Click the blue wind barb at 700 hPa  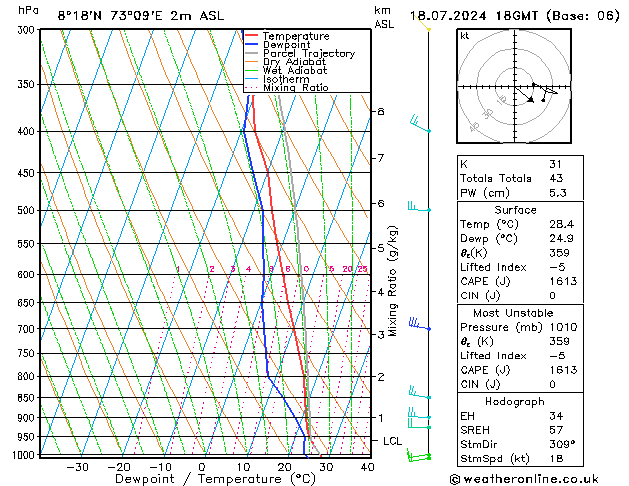tap(418, 324)
